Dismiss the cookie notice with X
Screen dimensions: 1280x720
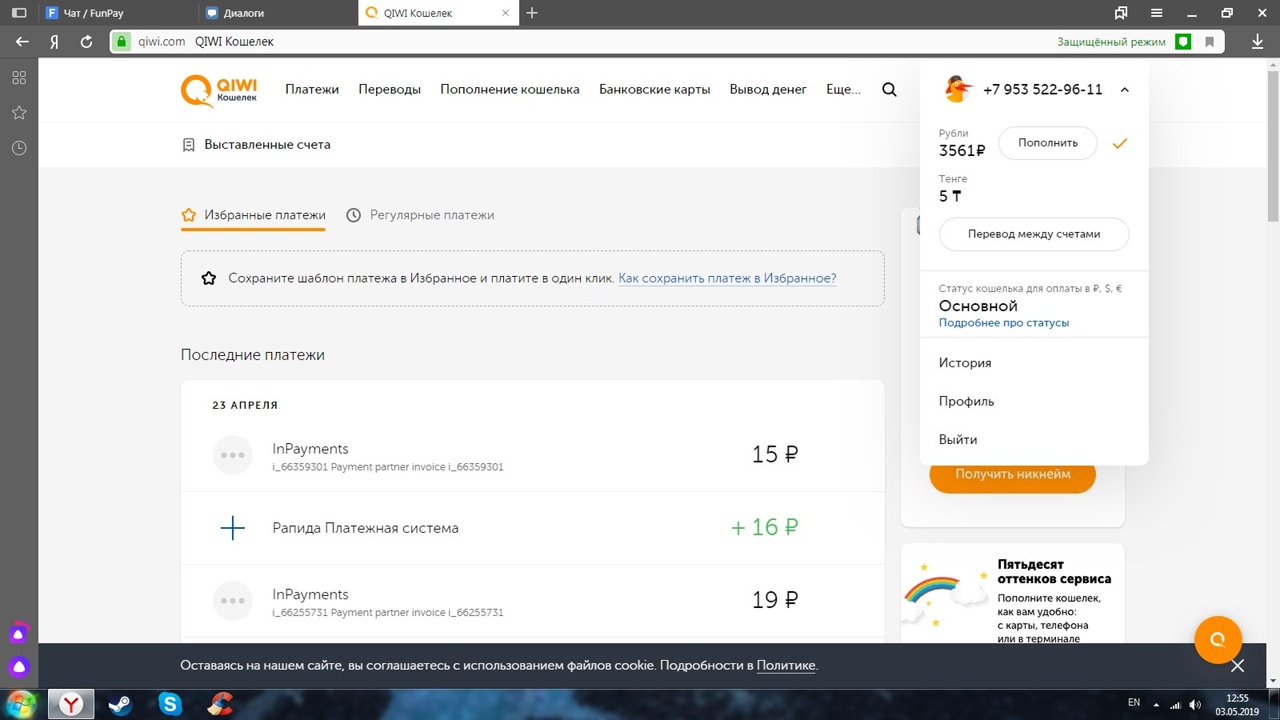tap(1237, 666)
